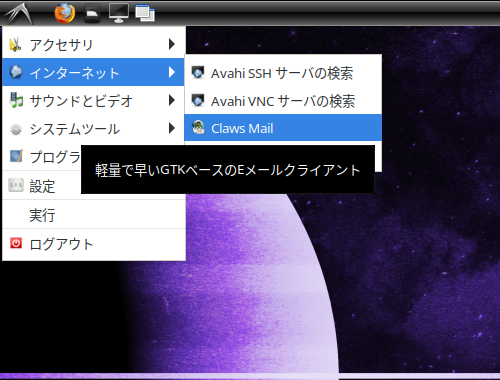Launch Firefox from the panel
Screen dimensions: 500x380
(x=65, y=13)
